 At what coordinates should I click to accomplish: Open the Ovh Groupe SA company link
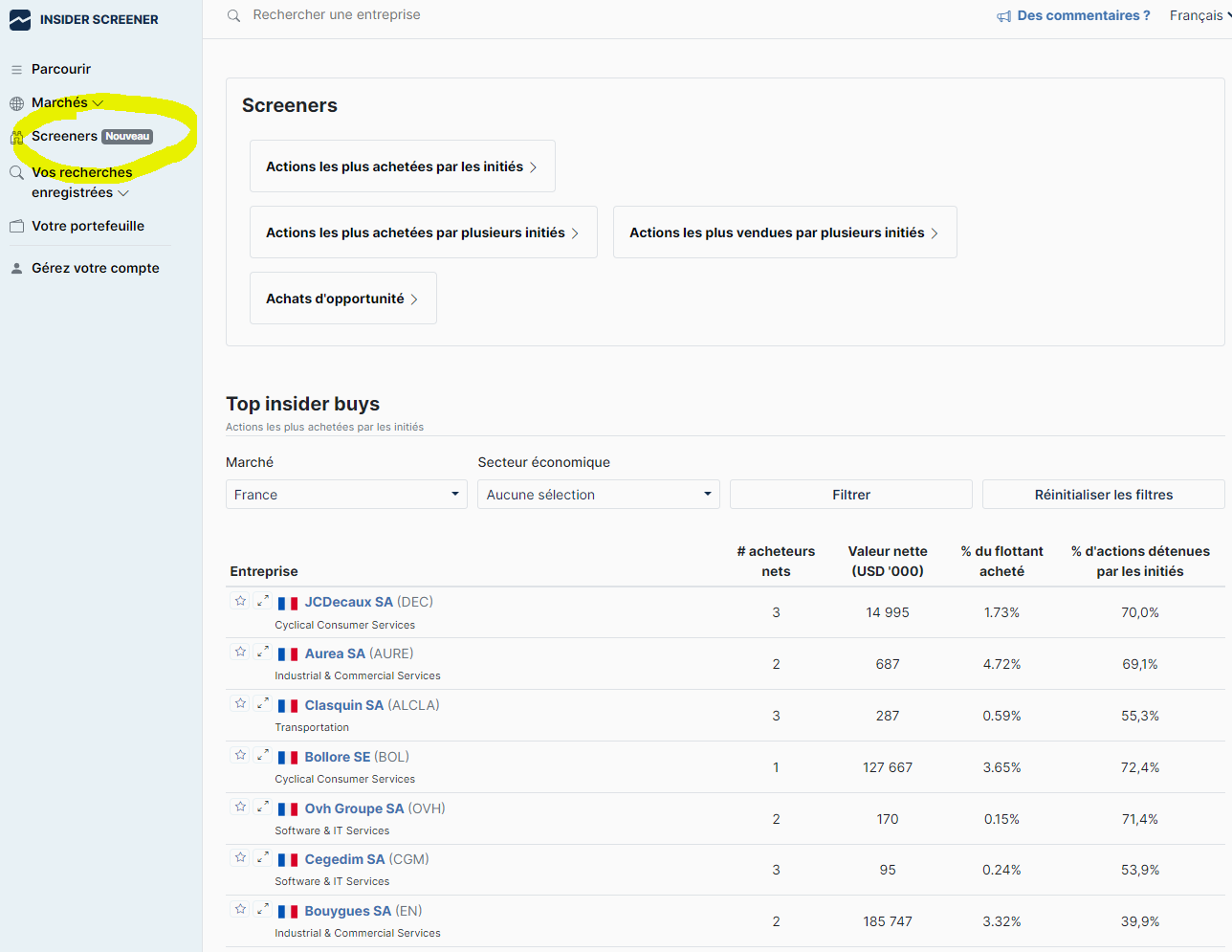[x=355, y=808]
